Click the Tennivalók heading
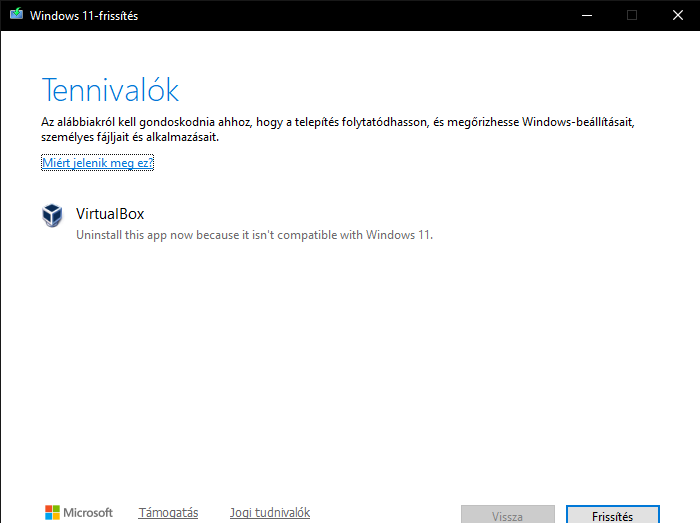 [110, 90]
